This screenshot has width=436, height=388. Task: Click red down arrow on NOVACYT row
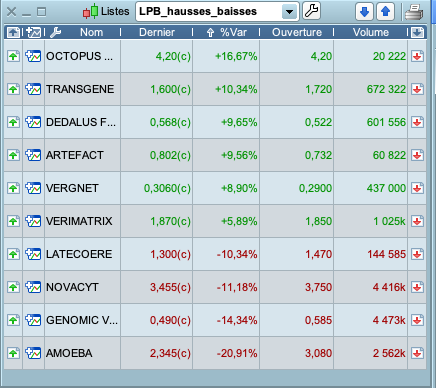(417, 287)
